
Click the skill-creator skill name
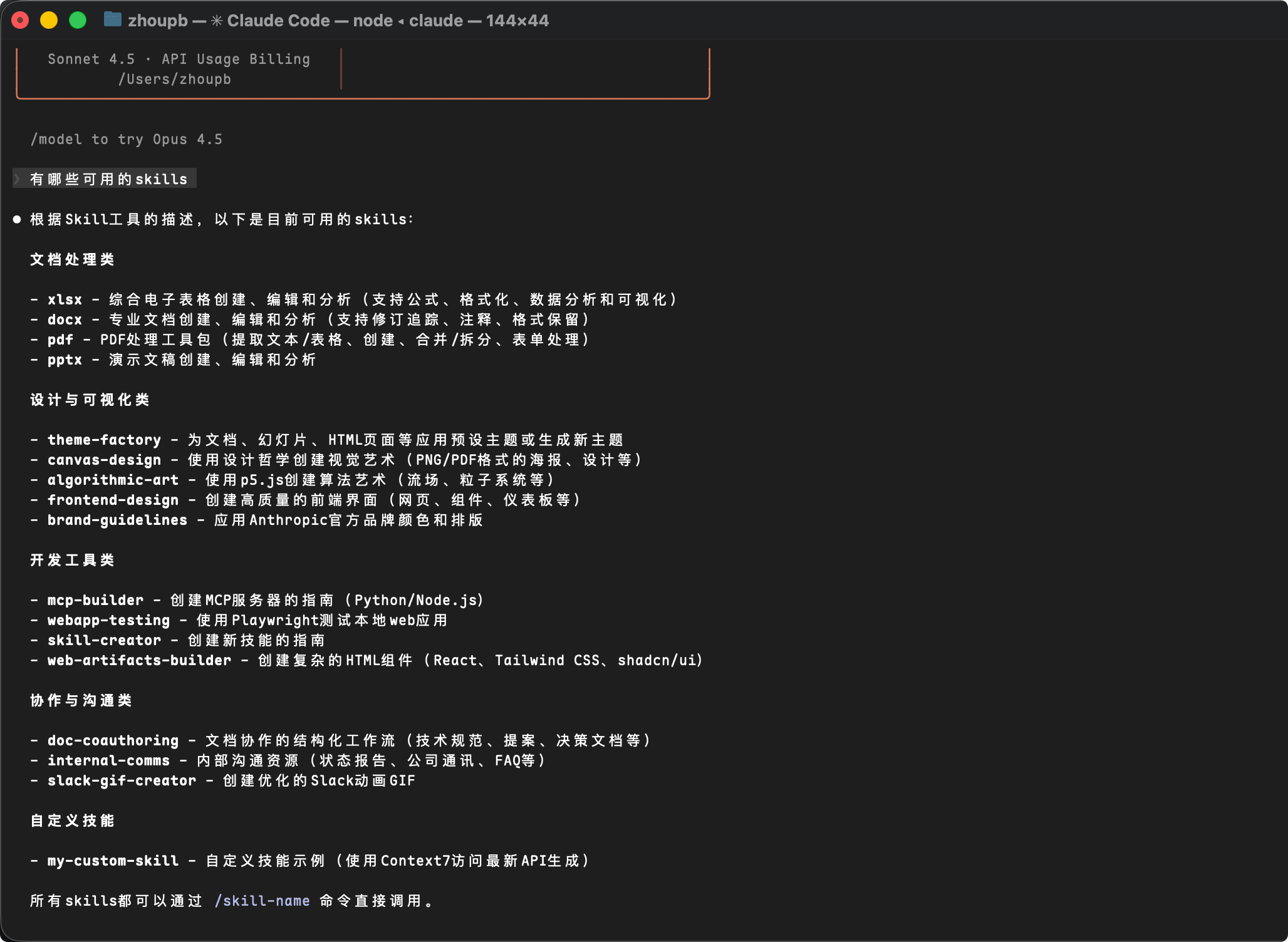click(x=104, y=639)
